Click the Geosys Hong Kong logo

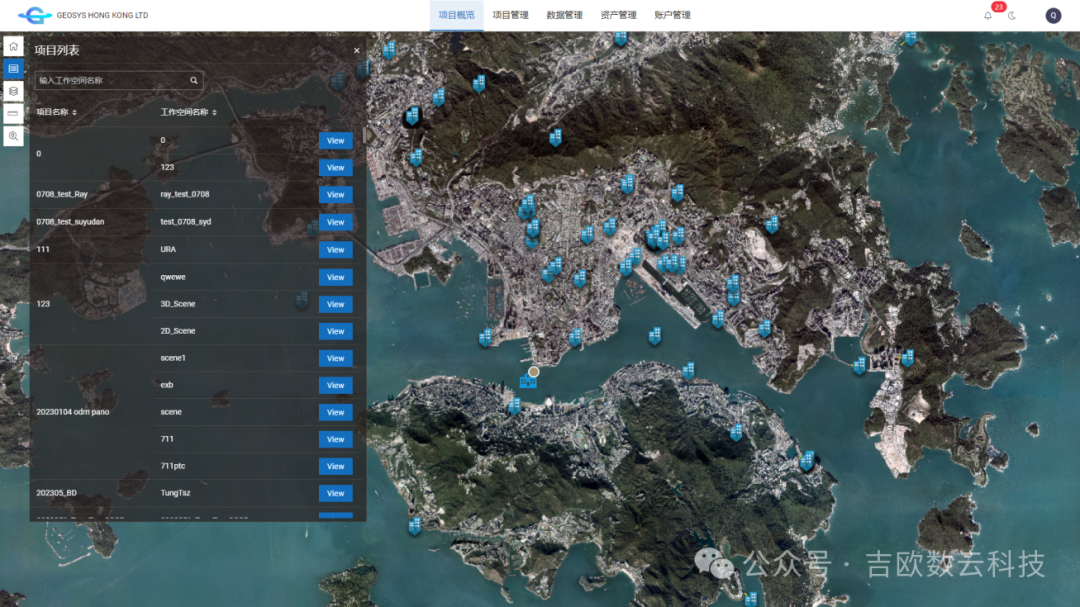coord(83,15)
